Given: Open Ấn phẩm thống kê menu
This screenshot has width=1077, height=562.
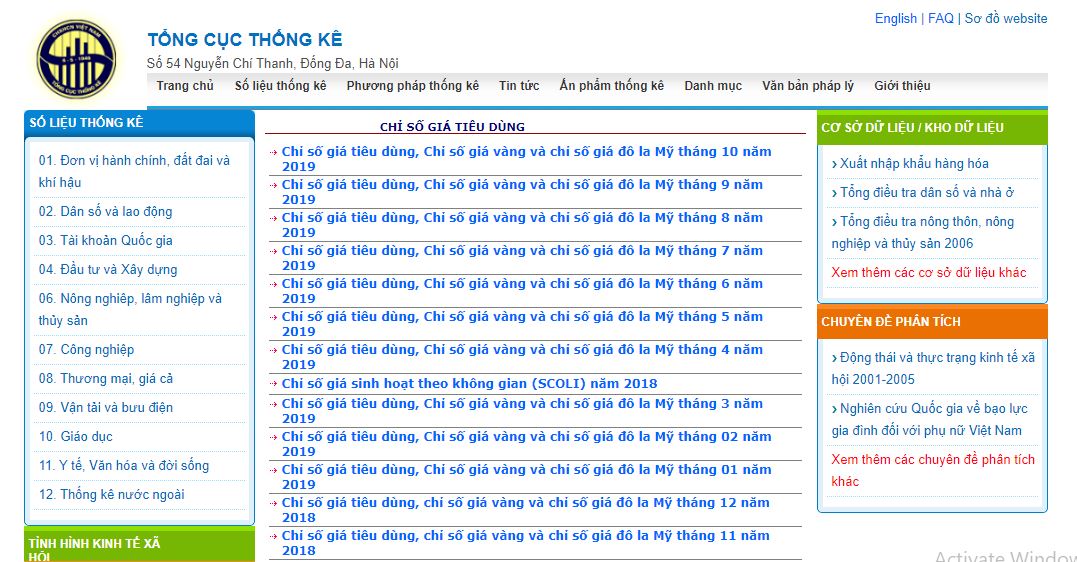Looking at the screenshot, I should [611, 86].
